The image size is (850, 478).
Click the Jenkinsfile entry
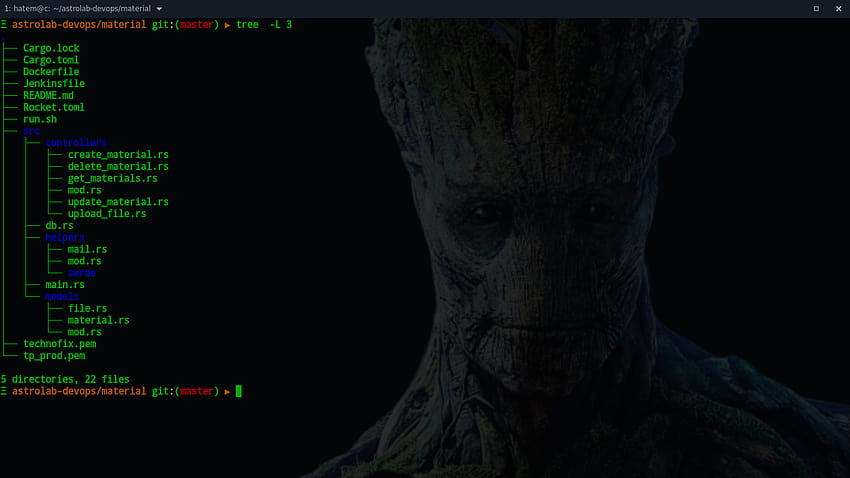pyautogui.click(x=54, y=83)
